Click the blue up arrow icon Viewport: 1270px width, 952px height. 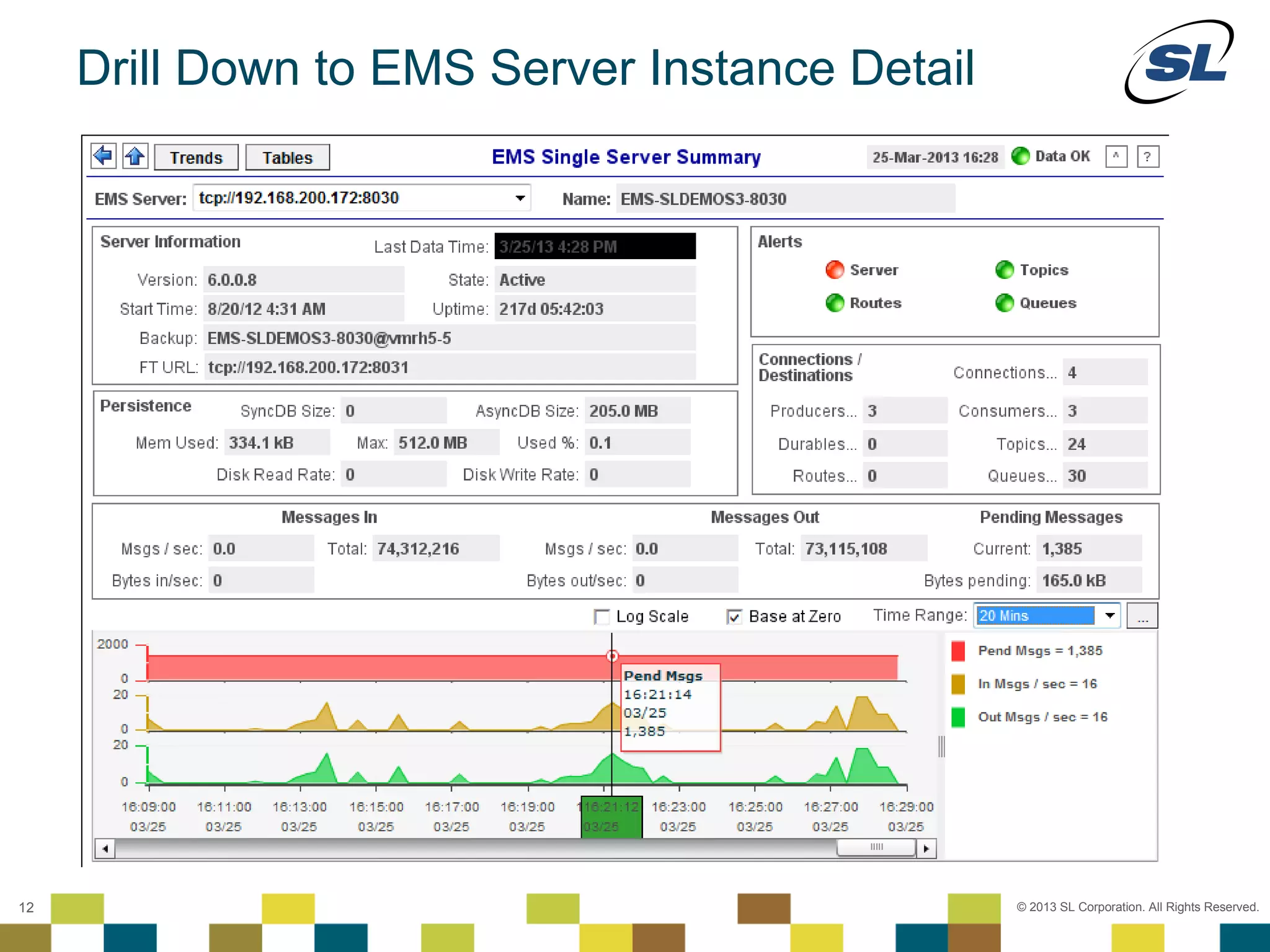click(x=135, y=156)
